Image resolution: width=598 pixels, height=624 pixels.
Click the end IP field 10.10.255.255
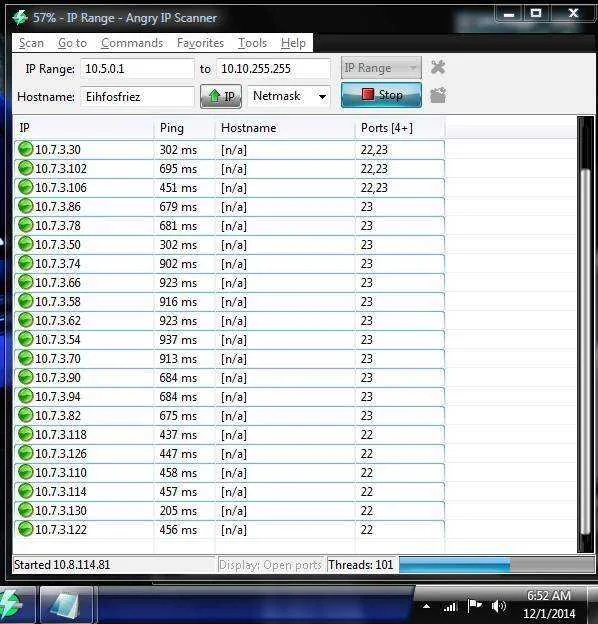pyautogui.click(x=273, y=69)
